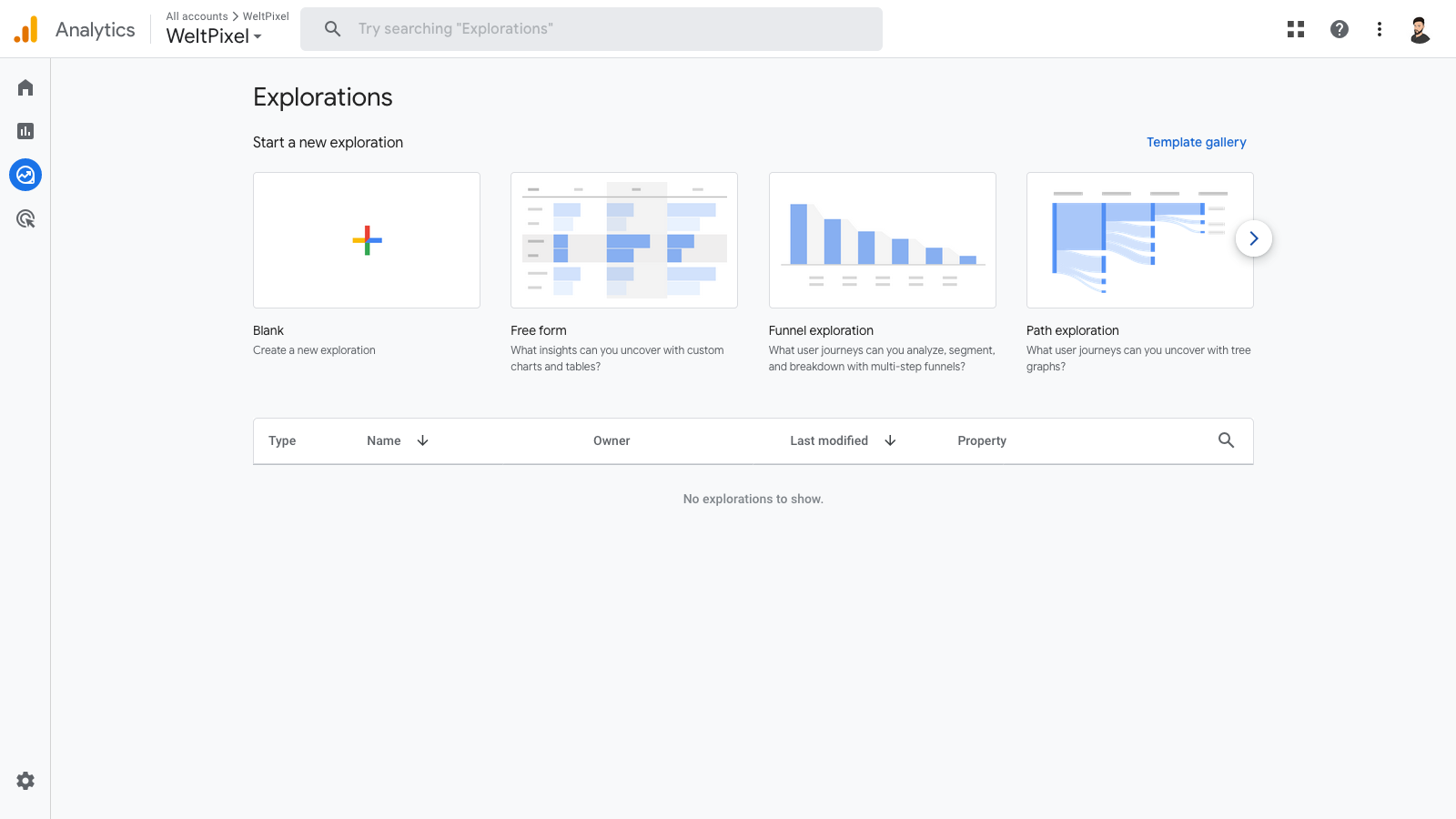Click the Path exploration title text

point(1073,330)
